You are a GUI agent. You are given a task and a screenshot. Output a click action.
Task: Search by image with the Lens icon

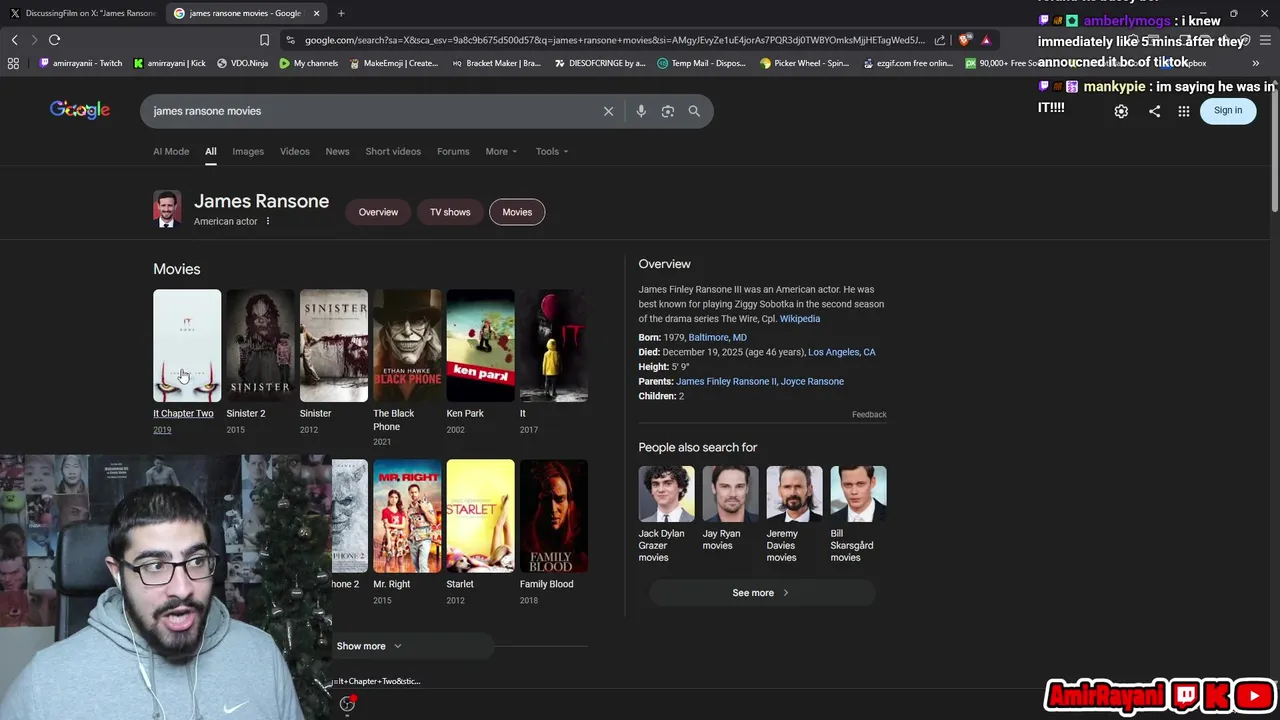tap(668, 111)
